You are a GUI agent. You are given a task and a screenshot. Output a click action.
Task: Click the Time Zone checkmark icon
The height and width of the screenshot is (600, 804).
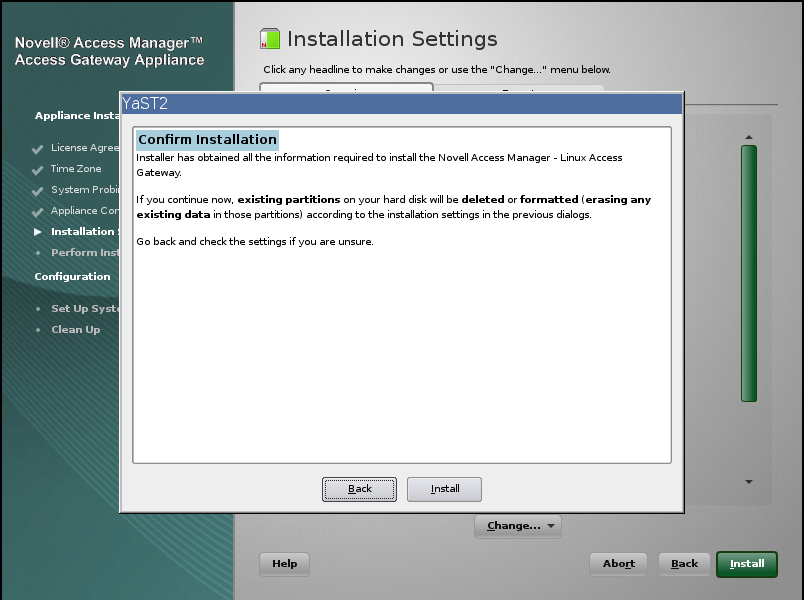[x=37, y=170]
